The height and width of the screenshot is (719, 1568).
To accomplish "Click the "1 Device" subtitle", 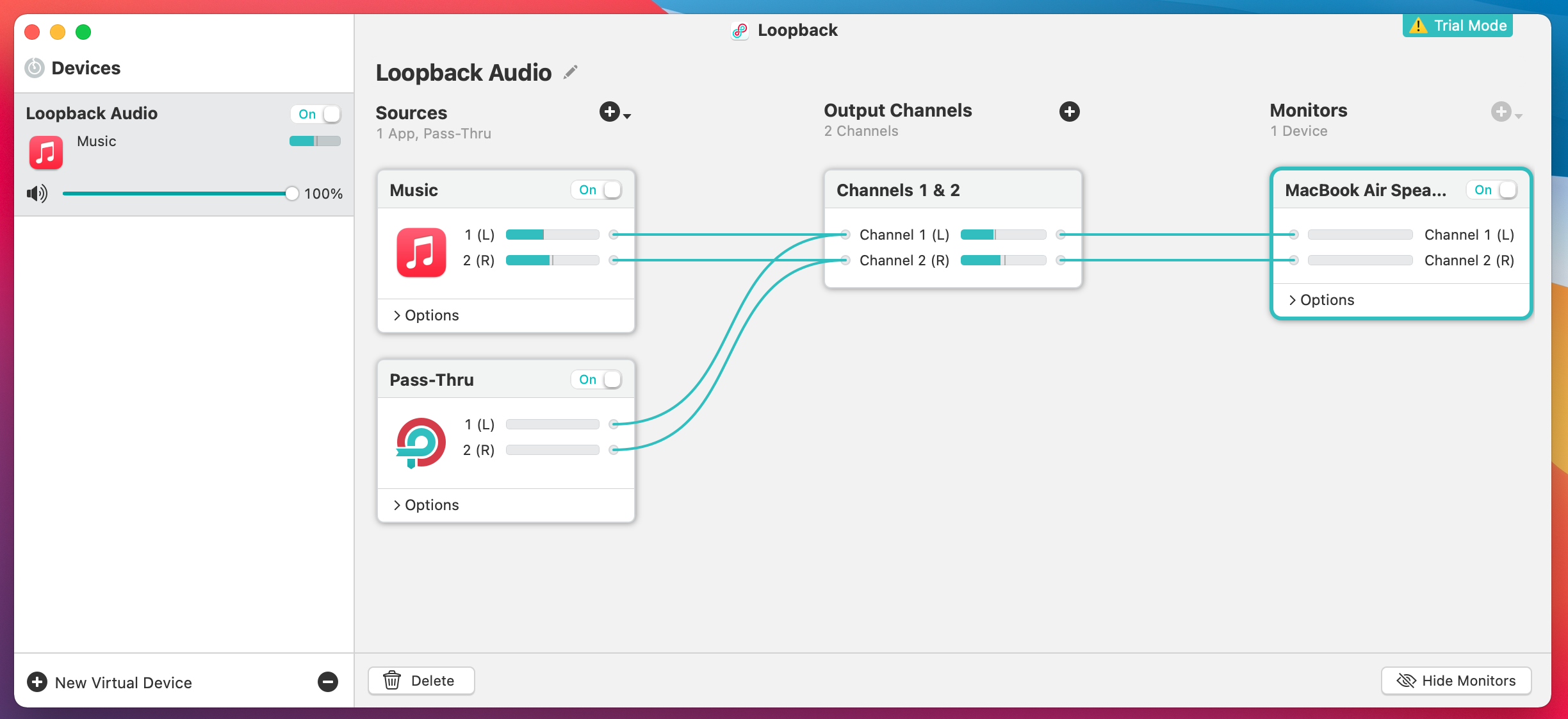I will (x=1299, y=131).
